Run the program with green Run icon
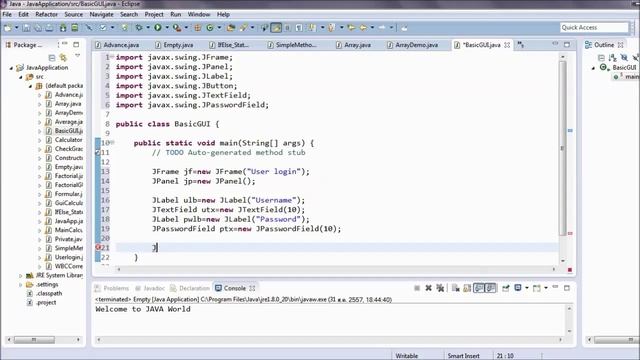Image resolution: width=640 pixels, height=360 pixels. click(158, 27)
